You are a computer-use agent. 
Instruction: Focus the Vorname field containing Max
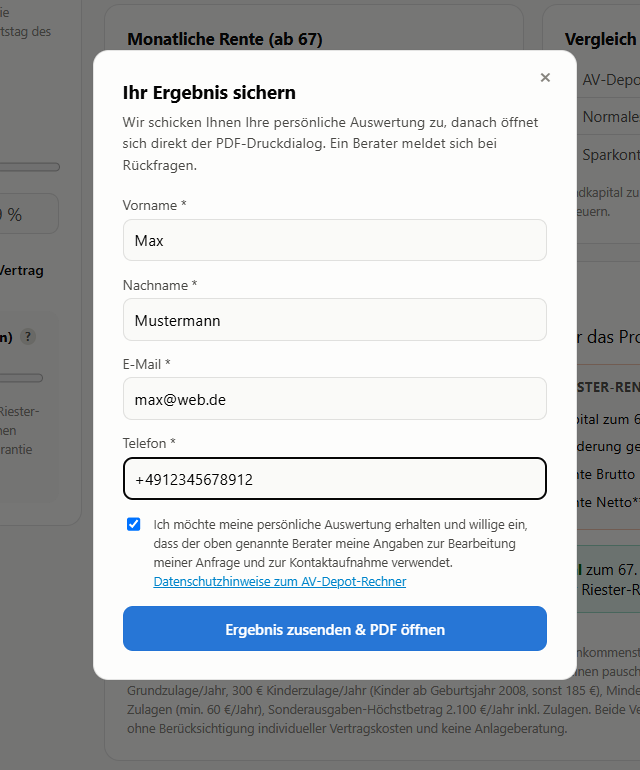point(334,240)
